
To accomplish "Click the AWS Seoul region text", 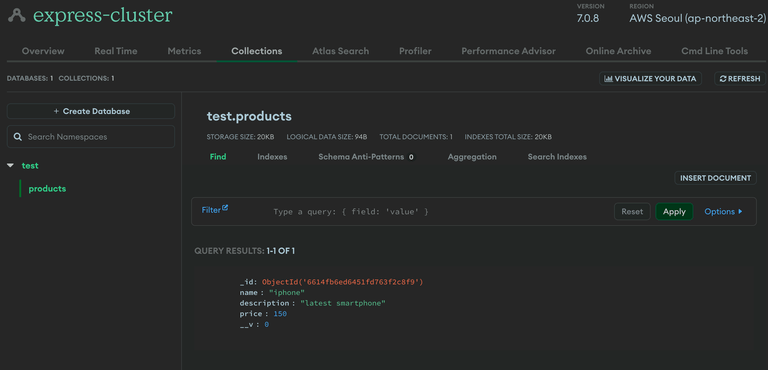I will [697, 19].
